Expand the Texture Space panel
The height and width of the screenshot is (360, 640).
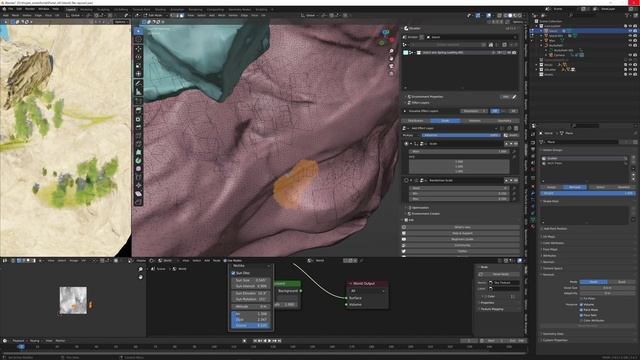[552, 268]
